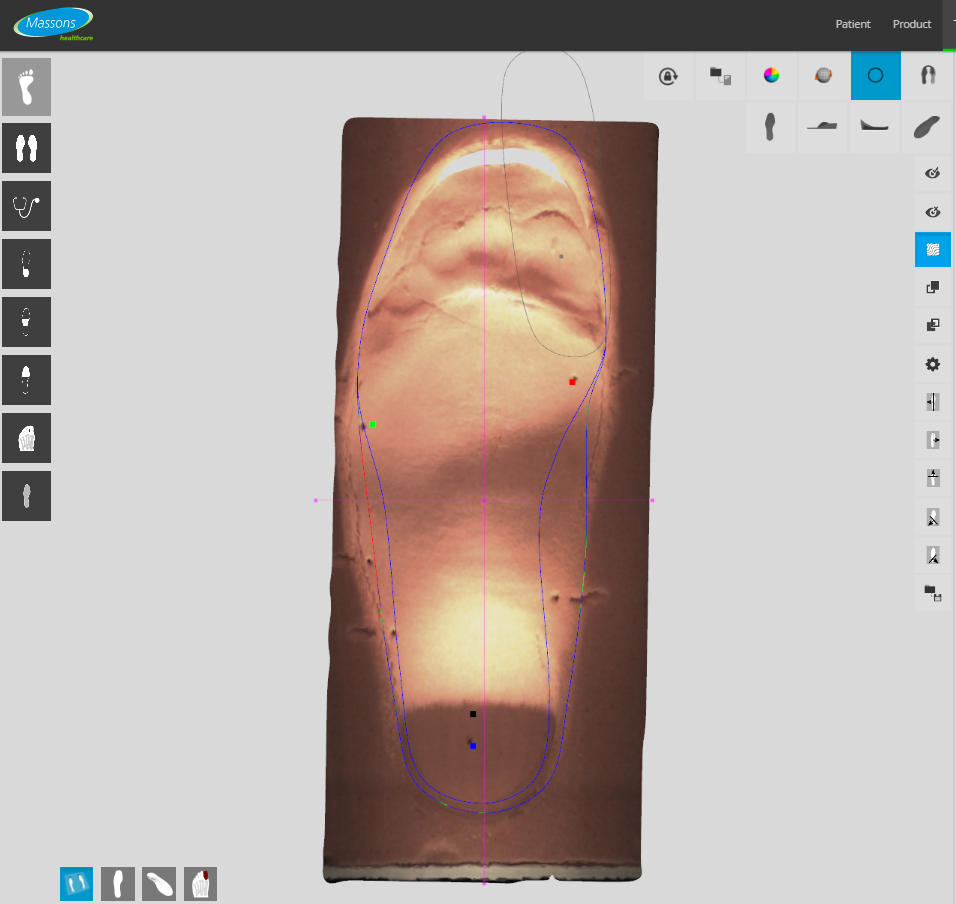Select the white 3D insole icon at bottom
This screenshot has height=904, width=956.
[159, 884]
